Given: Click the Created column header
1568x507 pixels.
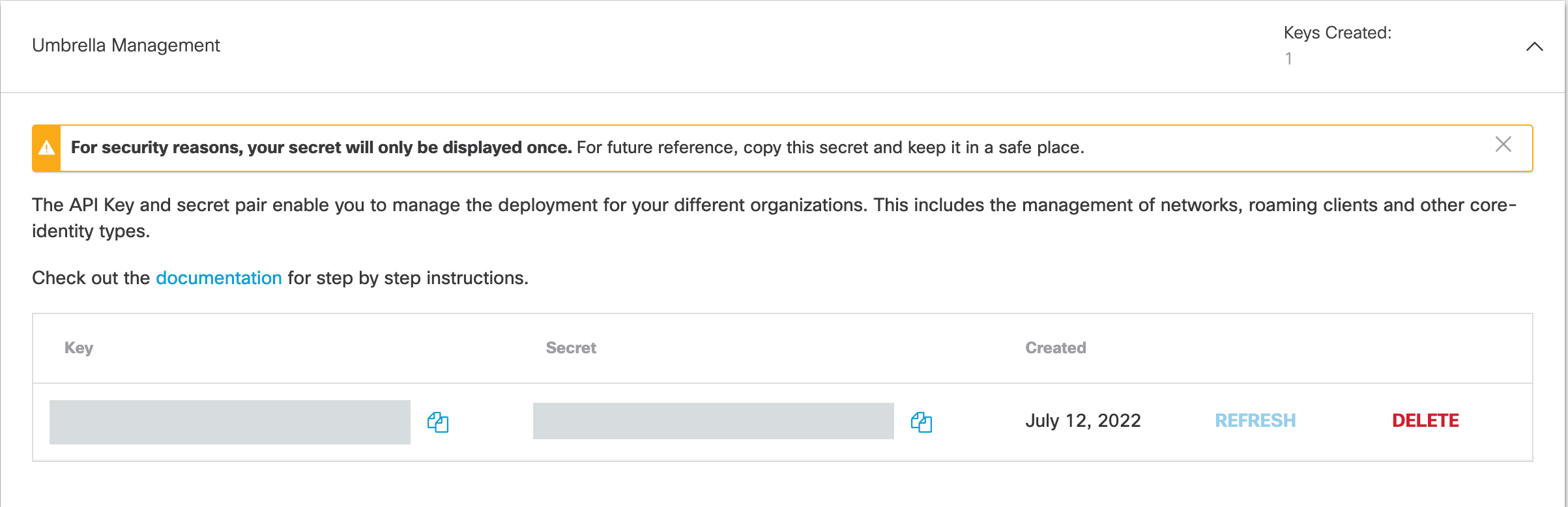Looking at the screenshot, I should click(x=1054, y=348).
